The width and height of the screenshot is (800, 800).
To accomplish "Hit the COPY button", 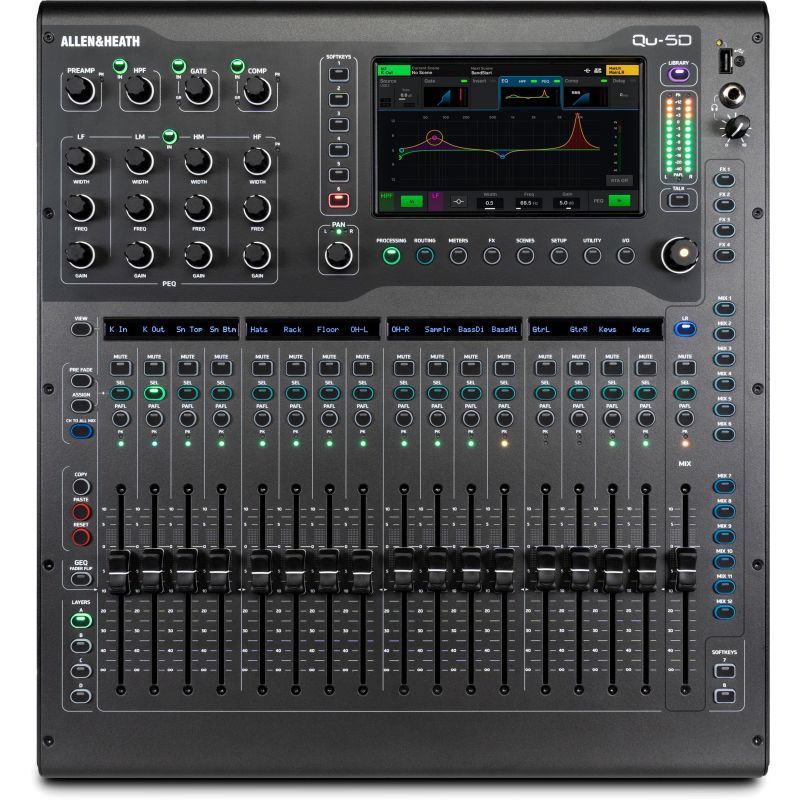I will point(81,487).
